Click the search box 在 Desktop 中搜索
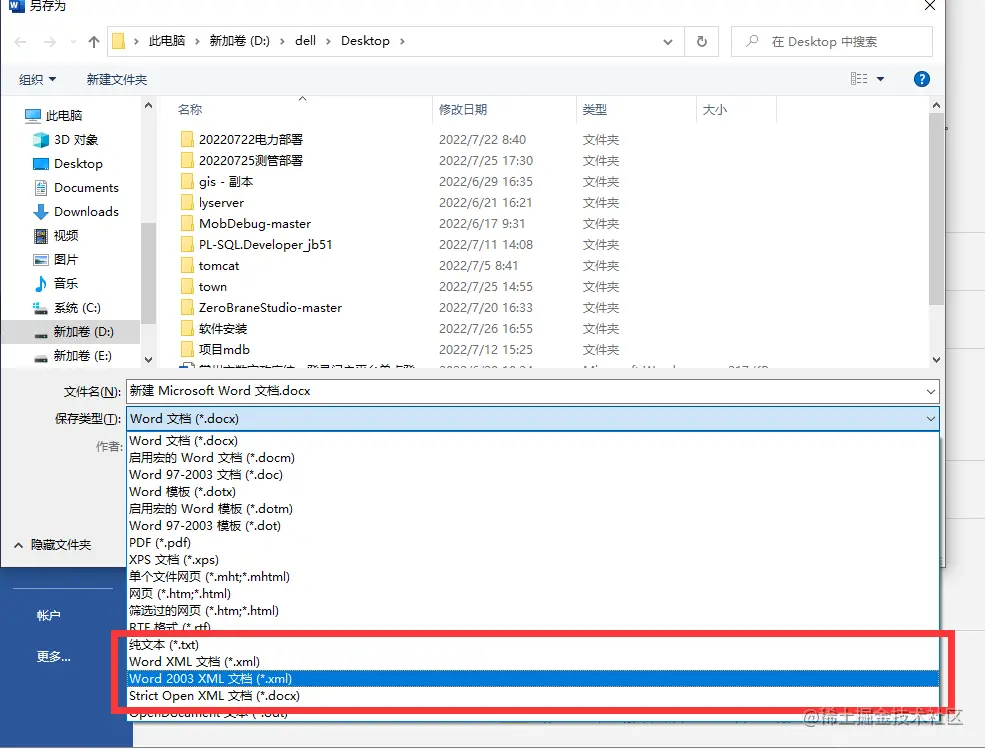This screenshot has height=749, width=985. 832,41
